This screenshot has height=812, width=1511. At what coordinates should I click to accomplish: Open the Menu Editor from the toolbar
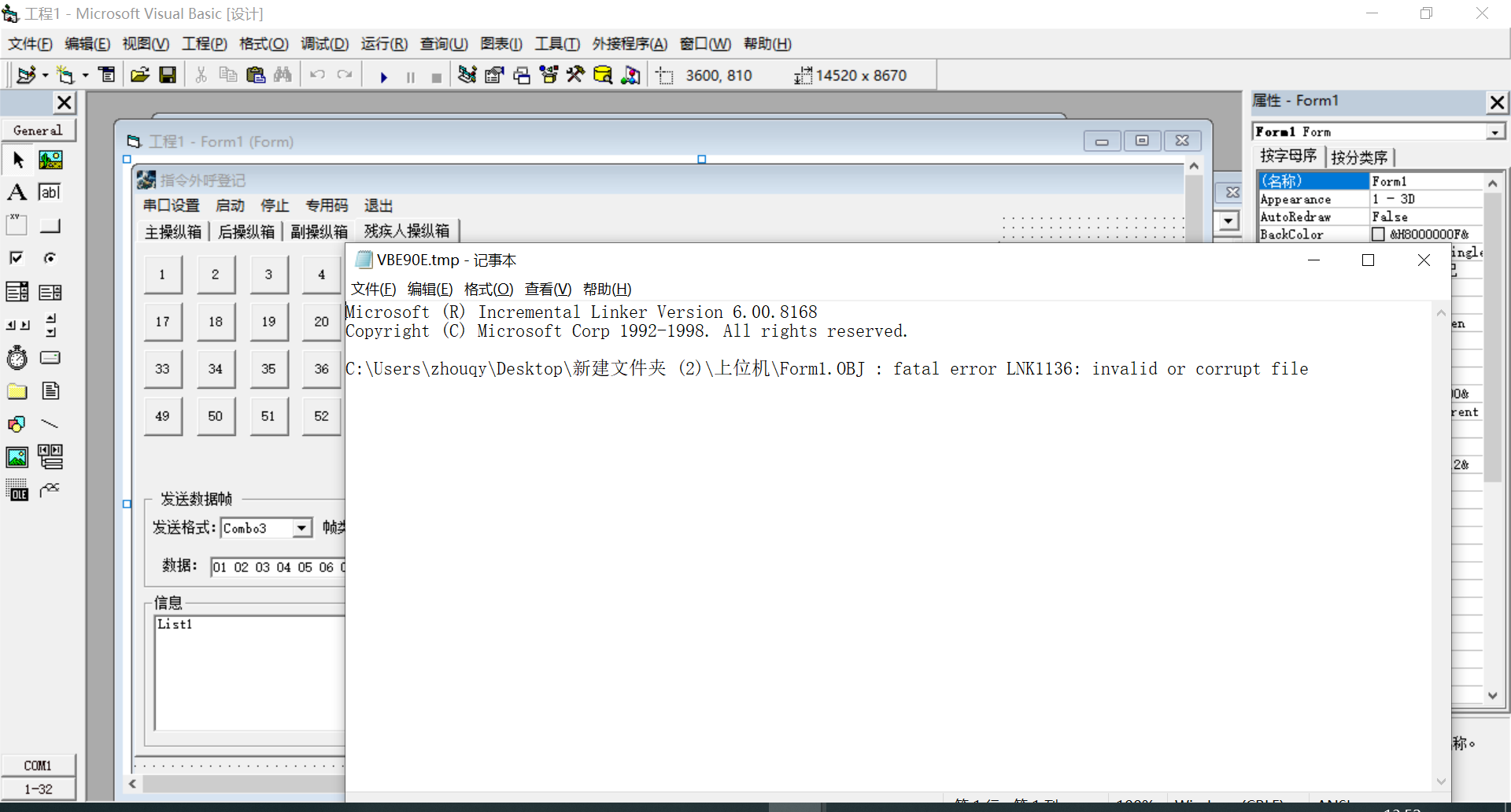(107, 75)
